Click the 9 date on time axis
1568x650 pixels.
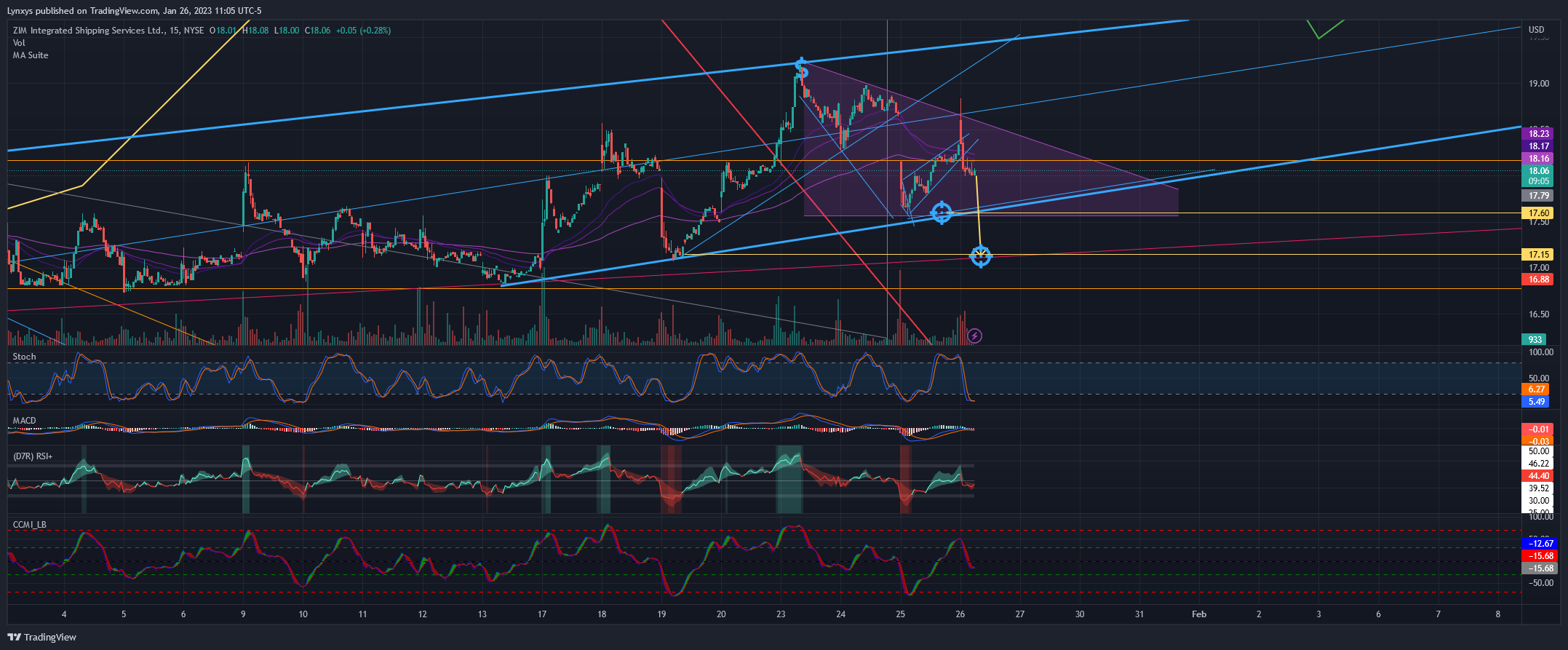(x=243, y=614)
